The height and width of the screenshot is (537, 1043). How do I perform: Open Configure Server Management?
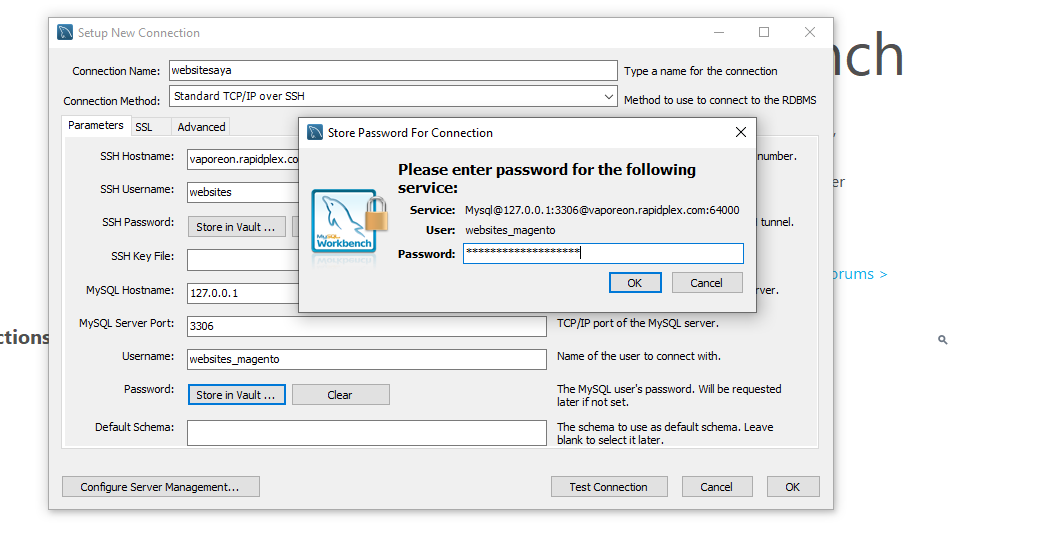pos(160,487)
